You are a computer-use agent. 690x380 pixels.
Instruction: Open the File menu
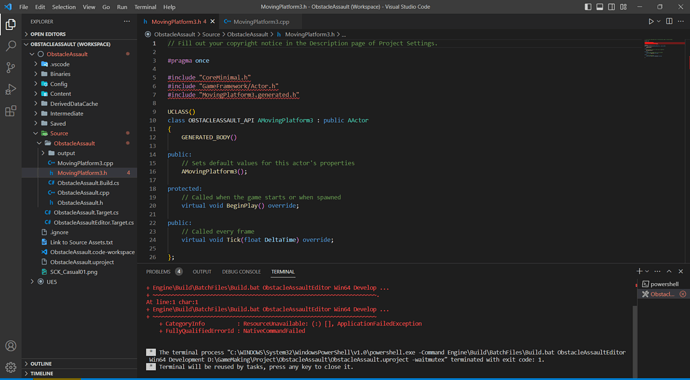tap(23, 7)
